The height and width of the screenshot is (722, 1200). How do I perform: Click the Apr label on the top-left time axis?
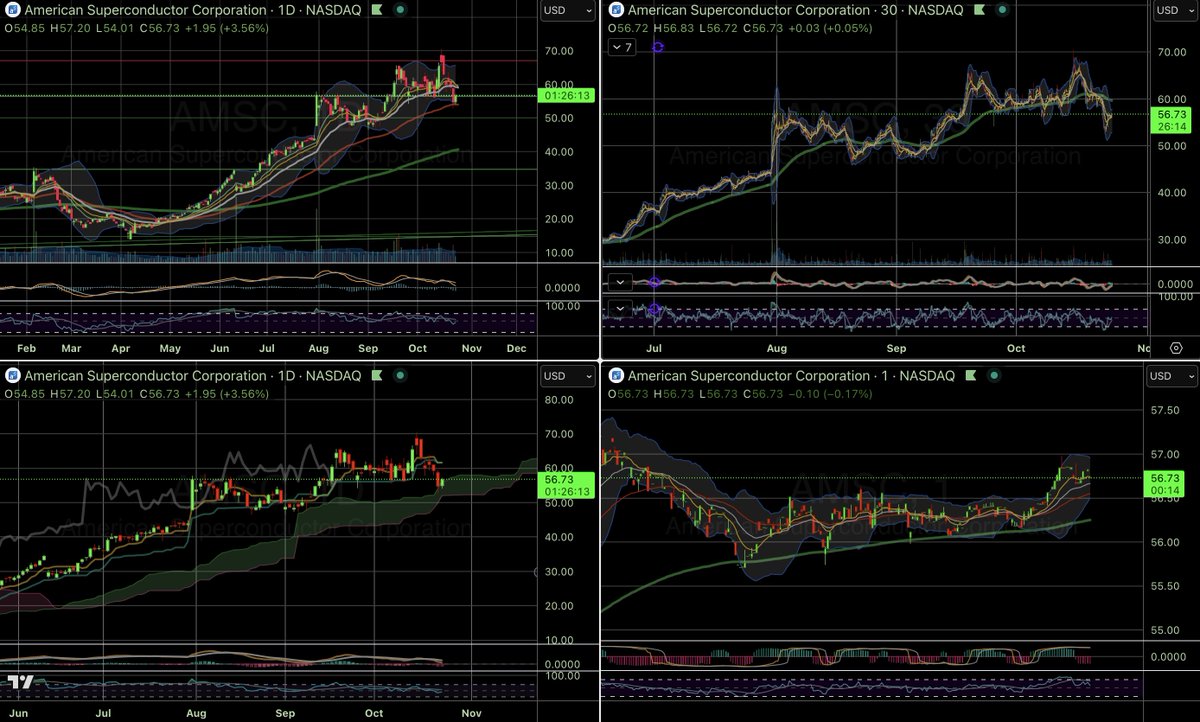coord(121,348)
